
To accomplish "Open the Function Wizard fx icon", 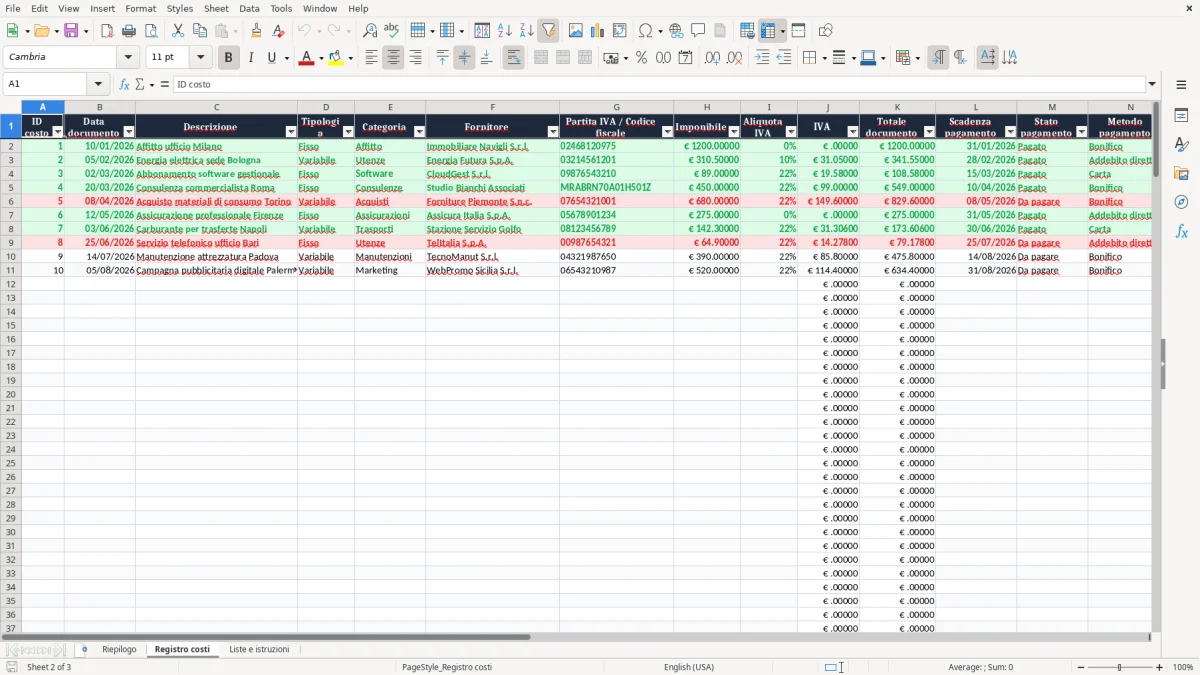I will point(124,84).
